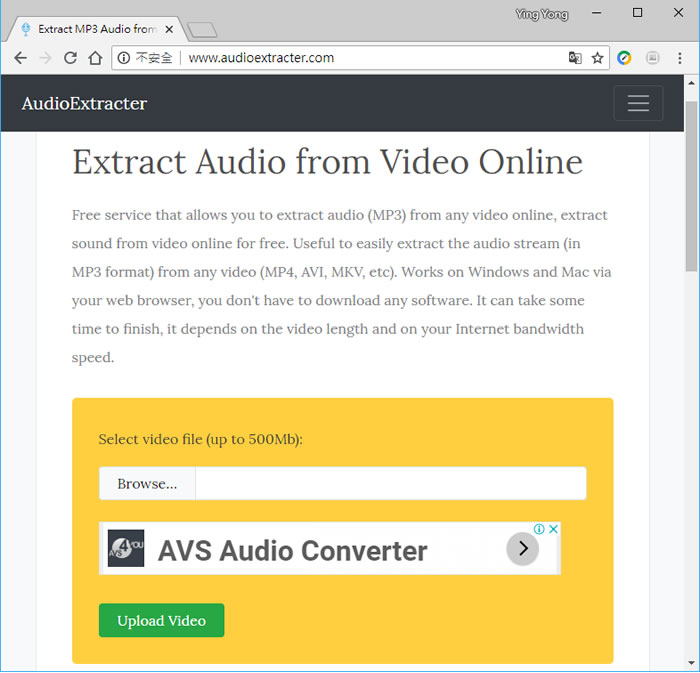The width and height of the screenshot is (700, 673).
Task: Click the URL address bar field
Action: (x=370, y=58)
